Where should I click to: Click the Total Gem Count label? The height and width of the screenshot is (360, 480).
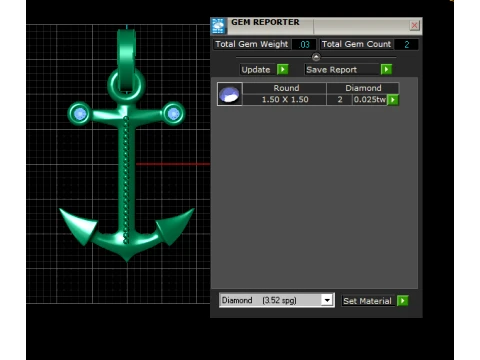pyautogui.click(x=356, y=44)
